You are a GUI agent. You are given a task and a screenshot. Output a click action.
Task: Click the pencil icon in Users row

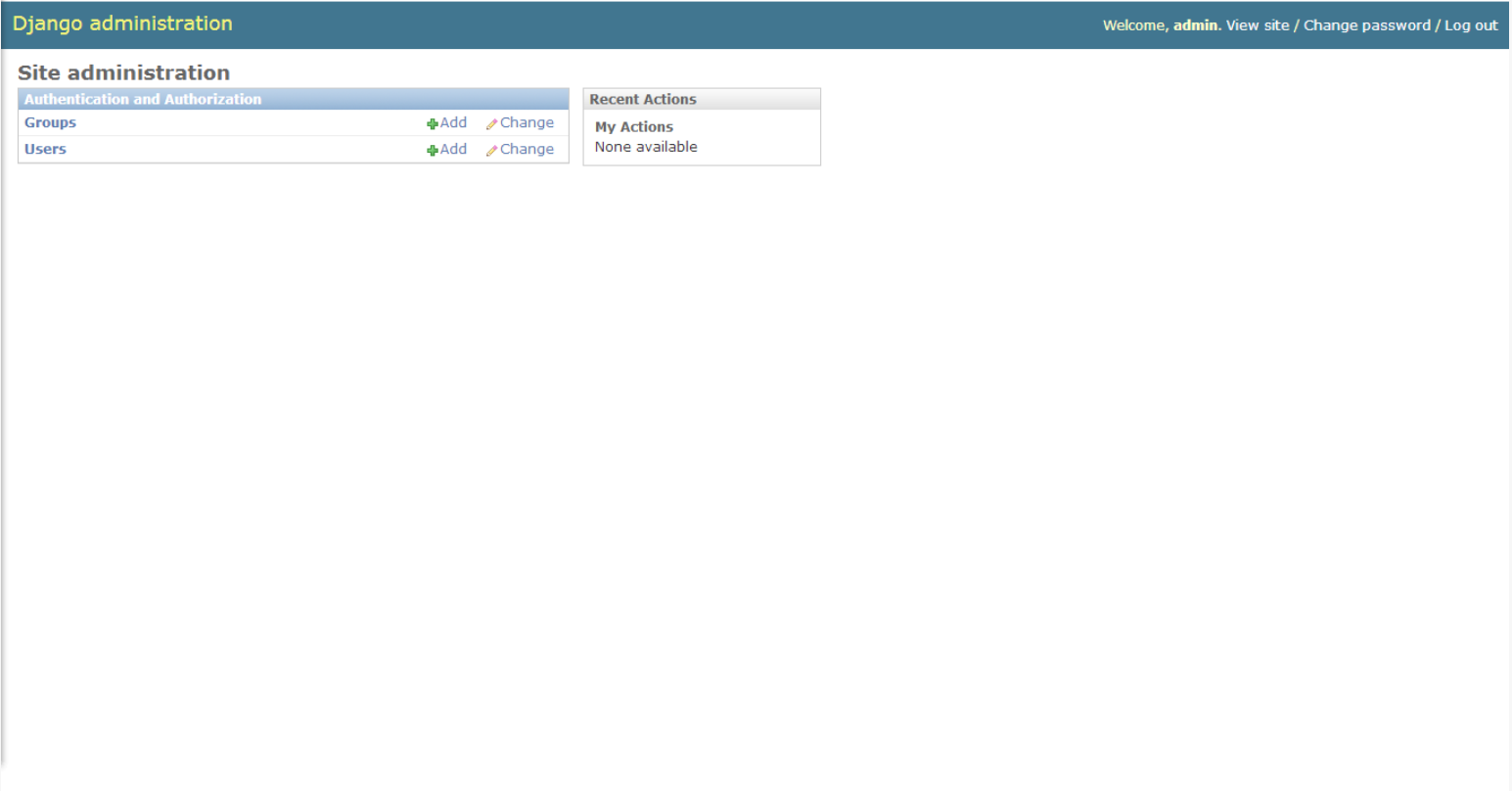click(492, 151)
